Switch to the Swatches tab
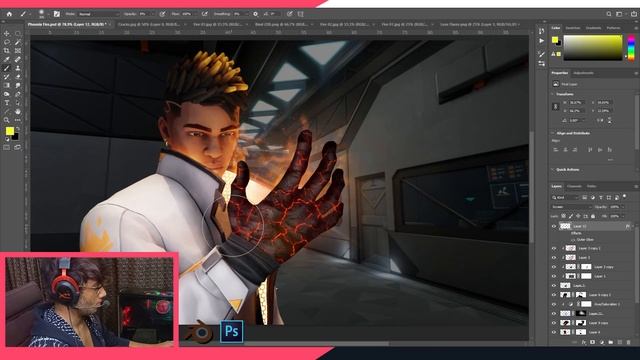The width and height of the screenshot is (640, 360). click(x=573, y=28)
